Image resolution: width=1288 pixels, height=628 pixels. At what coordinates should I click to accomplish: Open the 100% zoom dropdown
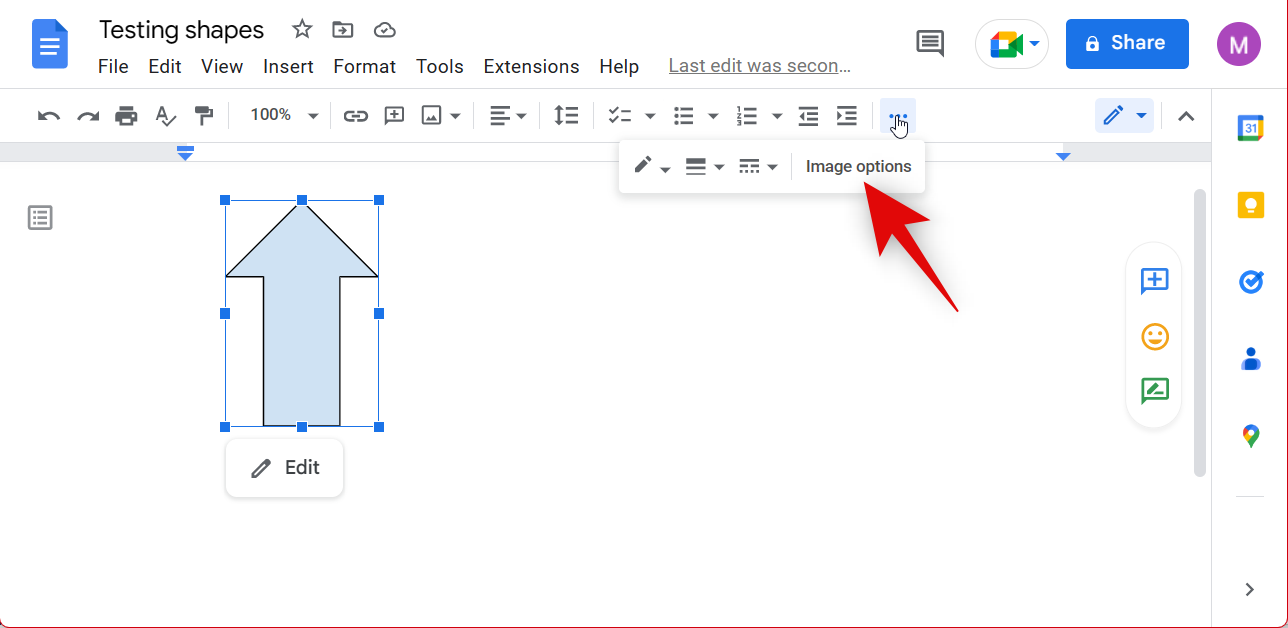(x=284, y=116)
